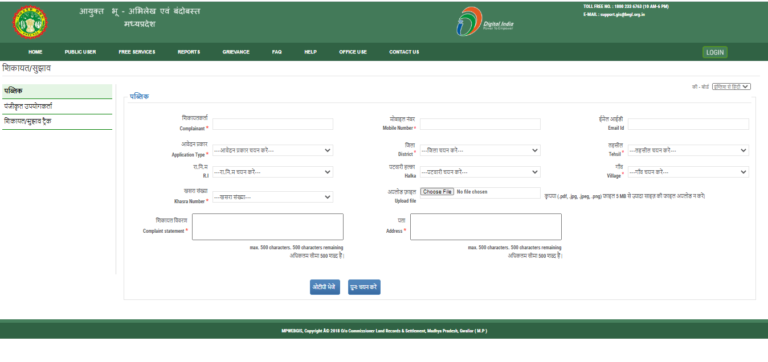768x362 pixels.
Task: Open the Tehsil dropdown
Action: [688, 150]
